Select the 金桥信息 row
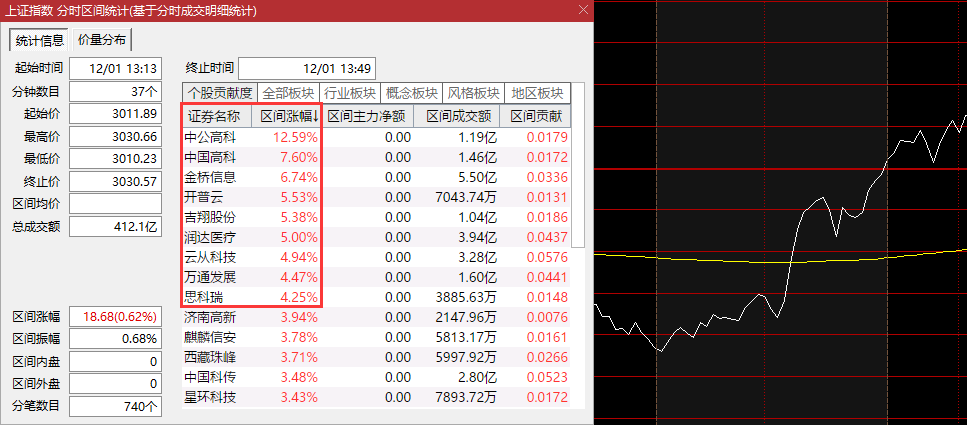The image size is (967, 425). coord(377,178)
